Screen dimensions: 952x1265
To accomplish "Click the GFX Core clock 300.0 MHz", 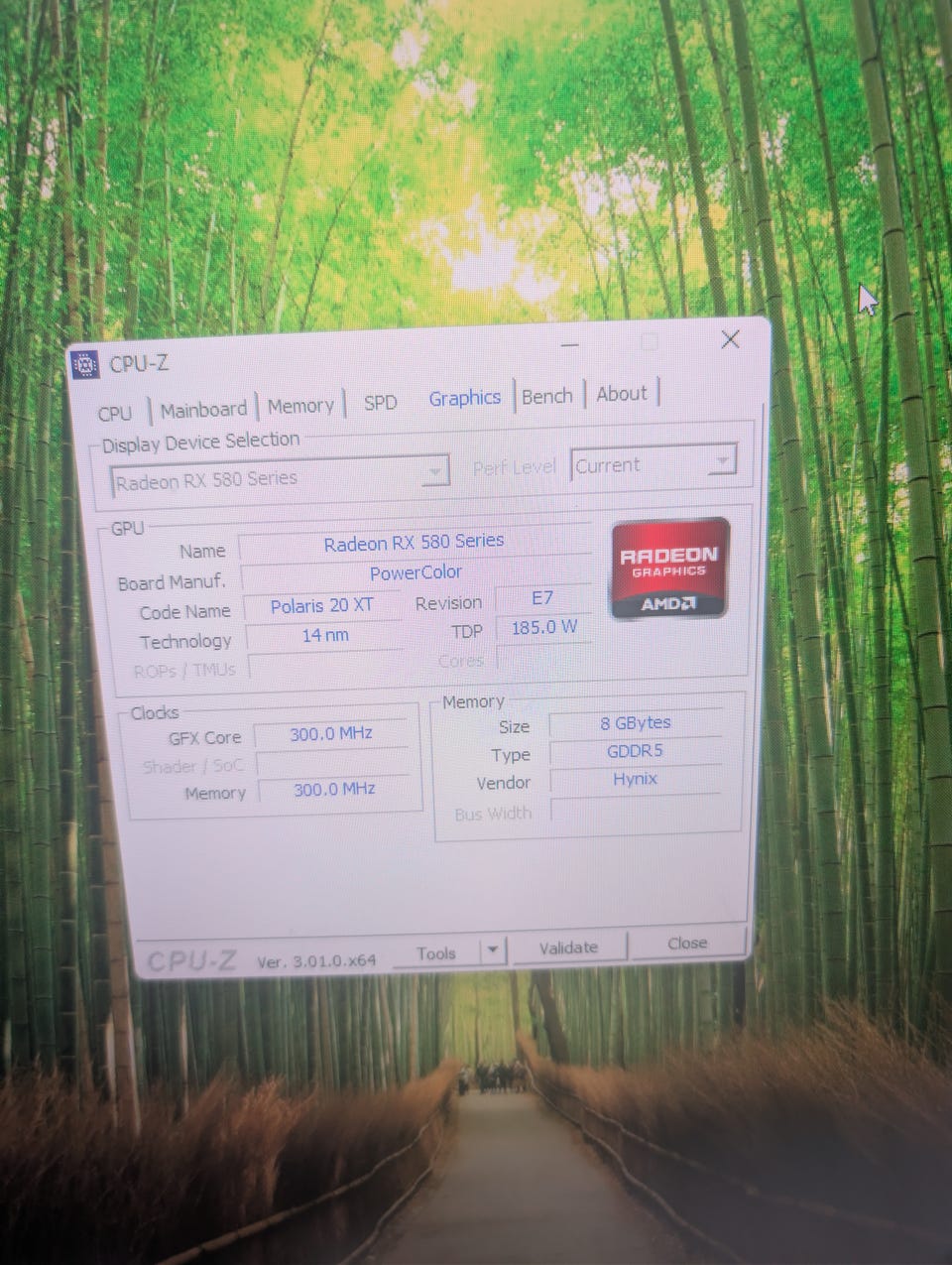I will coord(331,734).
